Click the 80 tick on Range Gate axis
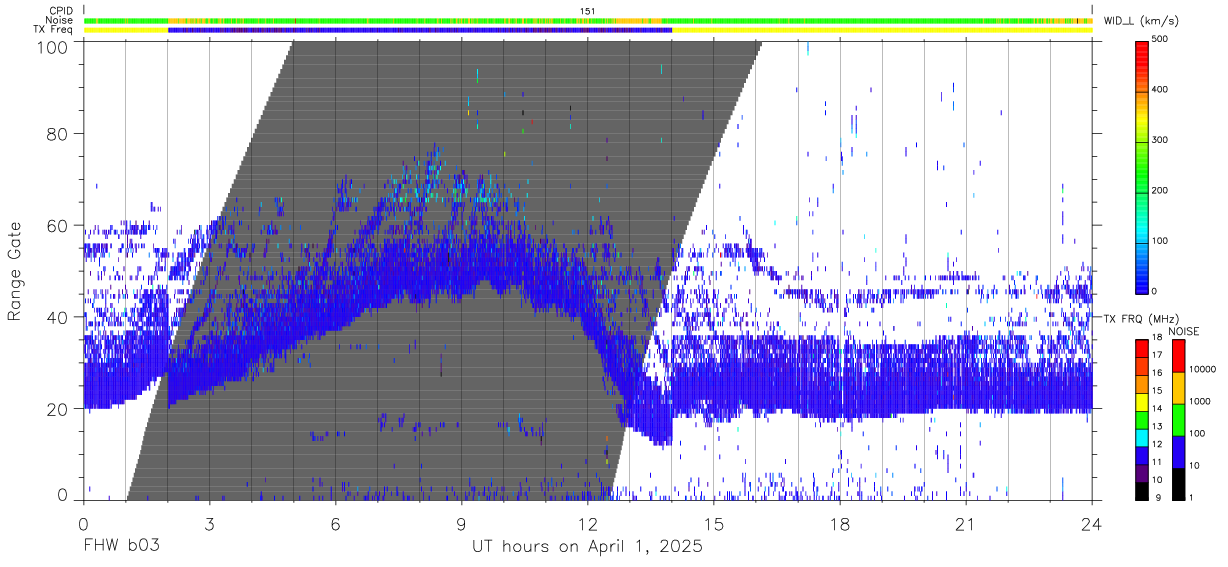This screenshot has height=567, width=1228. (58, 134)
